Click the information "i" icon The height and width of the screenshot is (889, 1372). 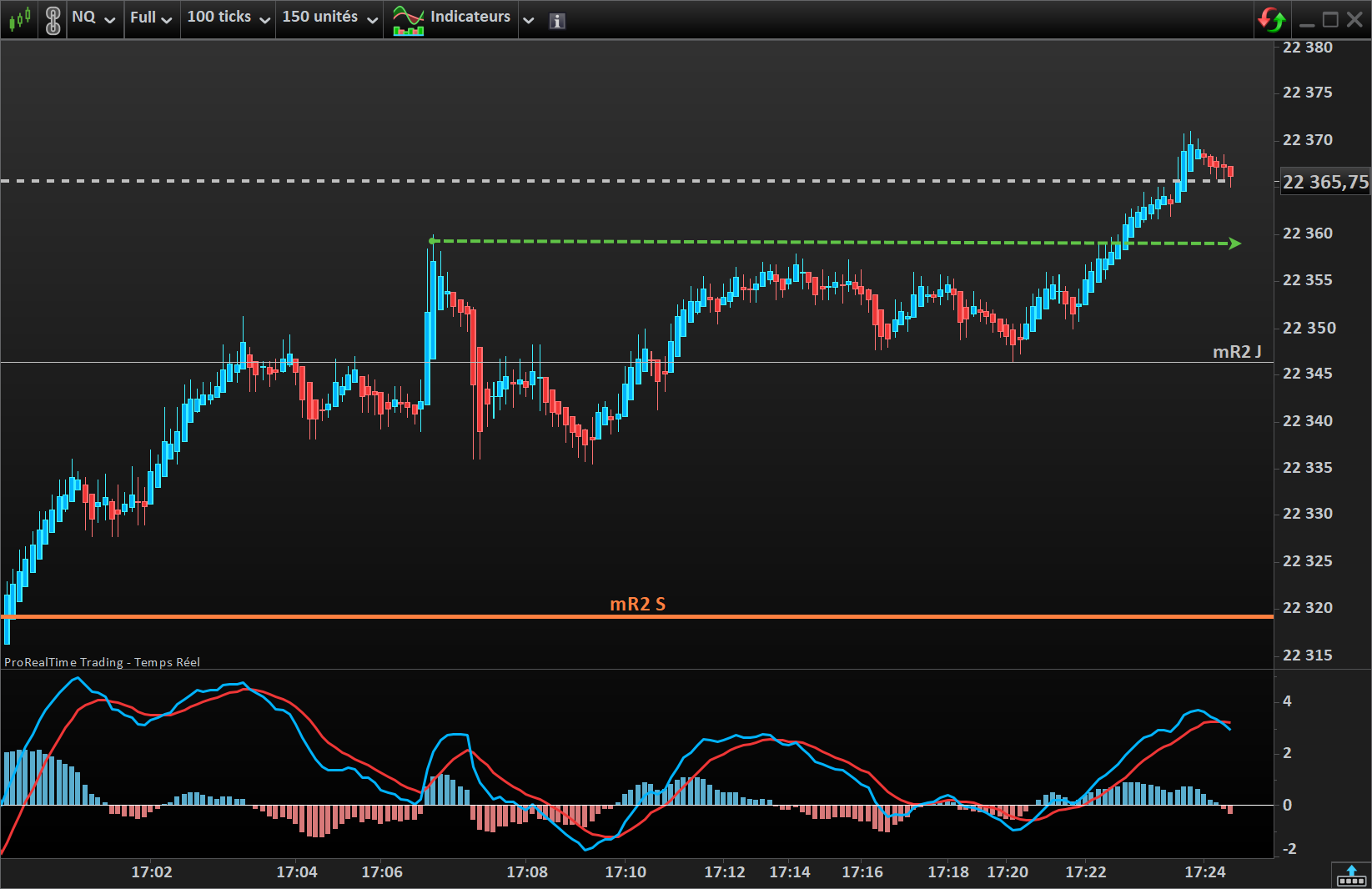click(x=557, y=21)
